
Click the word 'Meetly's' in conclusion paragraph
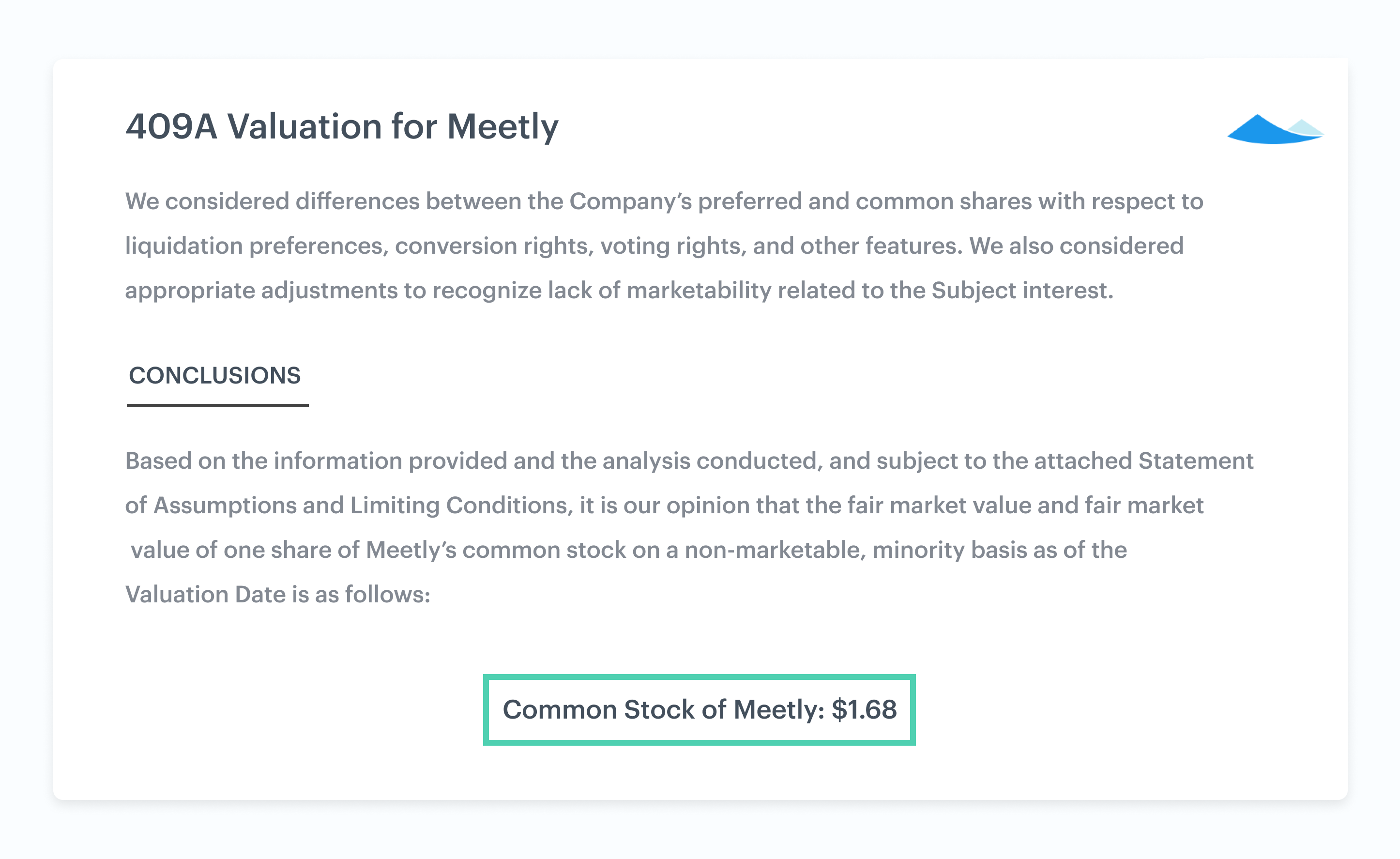(411, 550)
